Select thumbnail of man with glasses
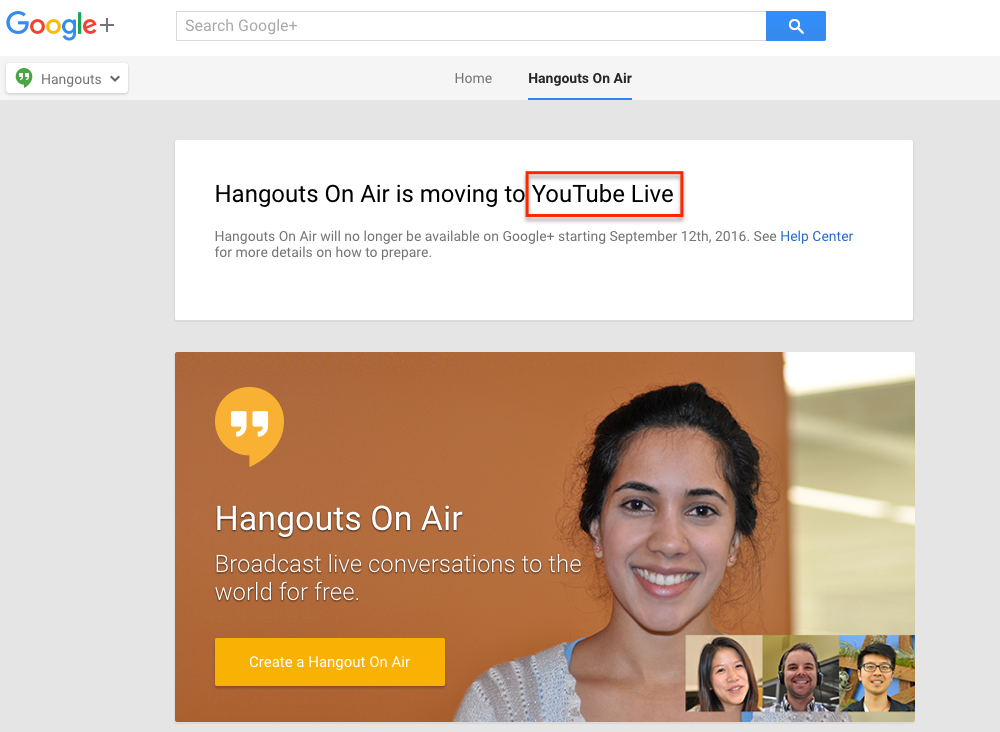 point(877,673)
